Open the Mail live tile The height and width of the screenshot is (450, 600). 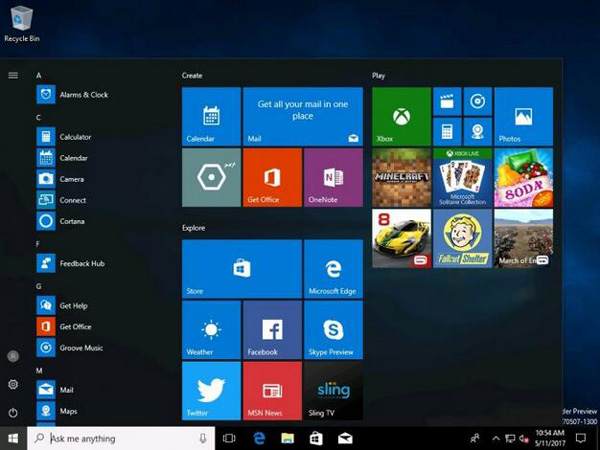pos(303,116)
